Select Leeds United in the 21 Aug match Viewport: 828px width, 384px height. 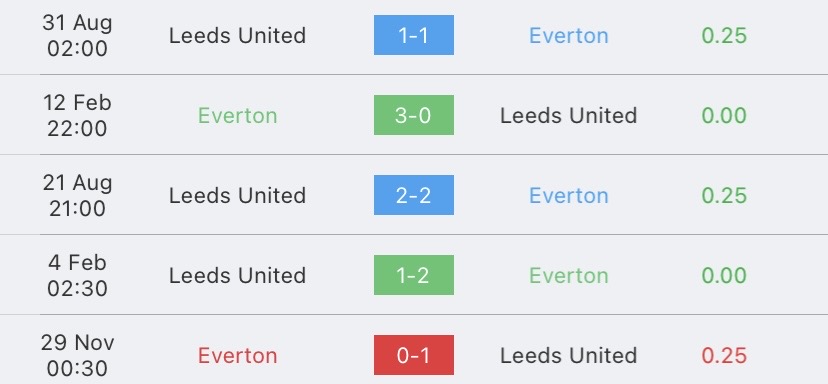tap(237, 195)
